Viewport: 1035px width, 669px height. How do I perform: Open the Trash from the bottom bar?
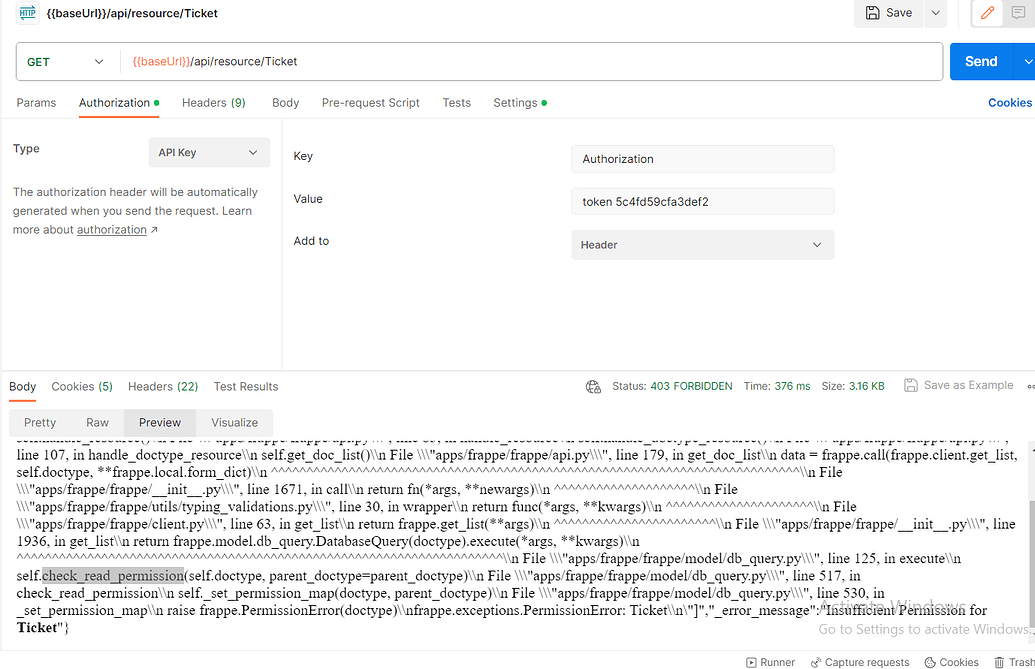pos(1013,662)
